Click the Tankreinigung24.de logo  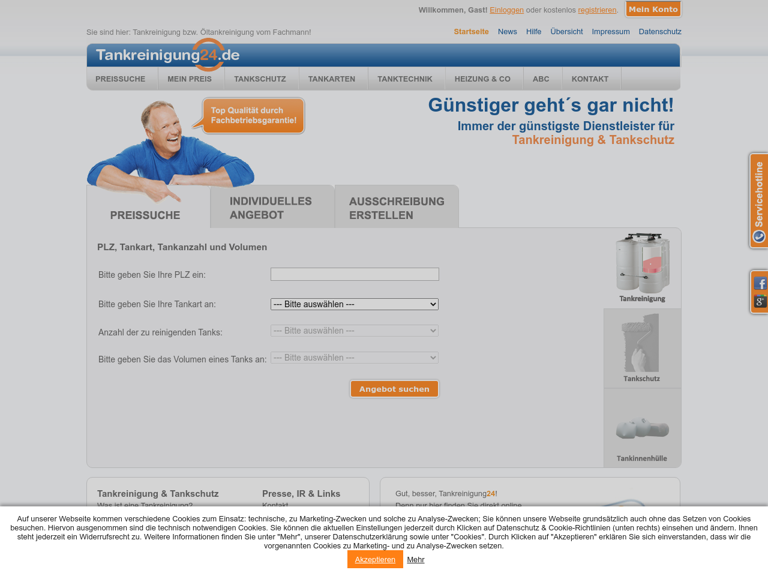(x=167, y=55)
